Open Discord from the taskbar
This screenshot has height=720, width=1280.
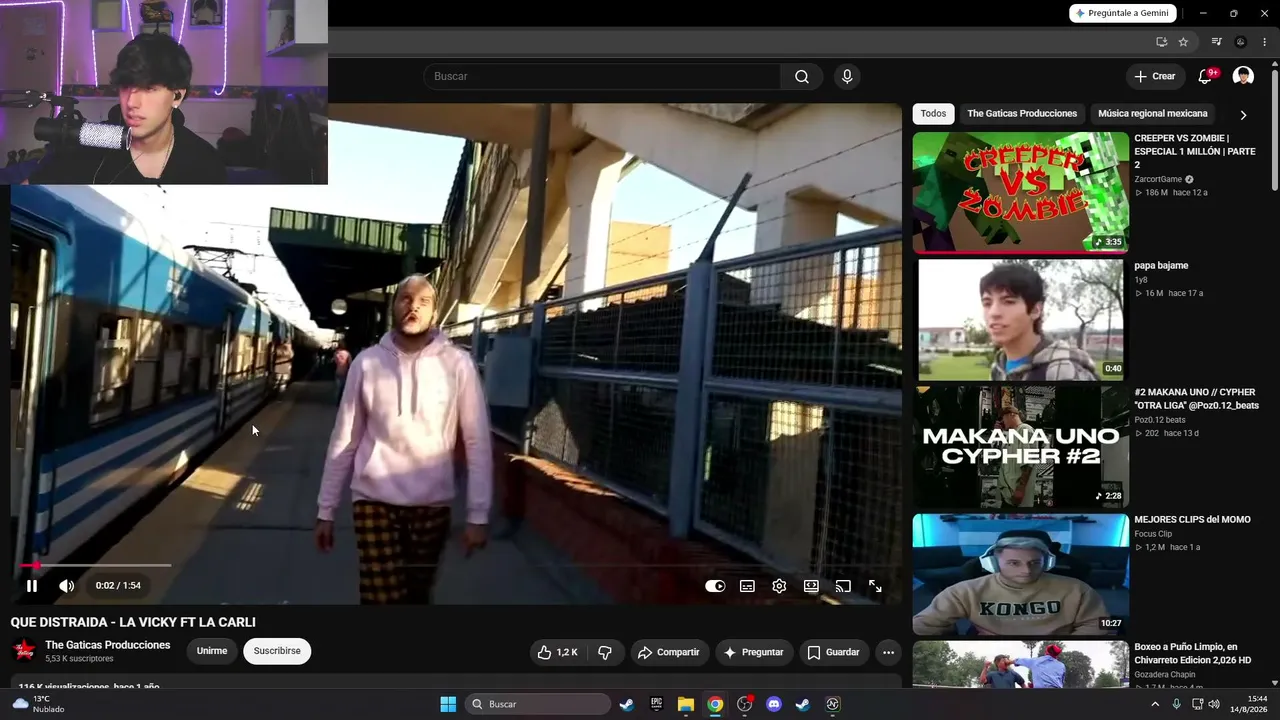(x=773, y=704)
